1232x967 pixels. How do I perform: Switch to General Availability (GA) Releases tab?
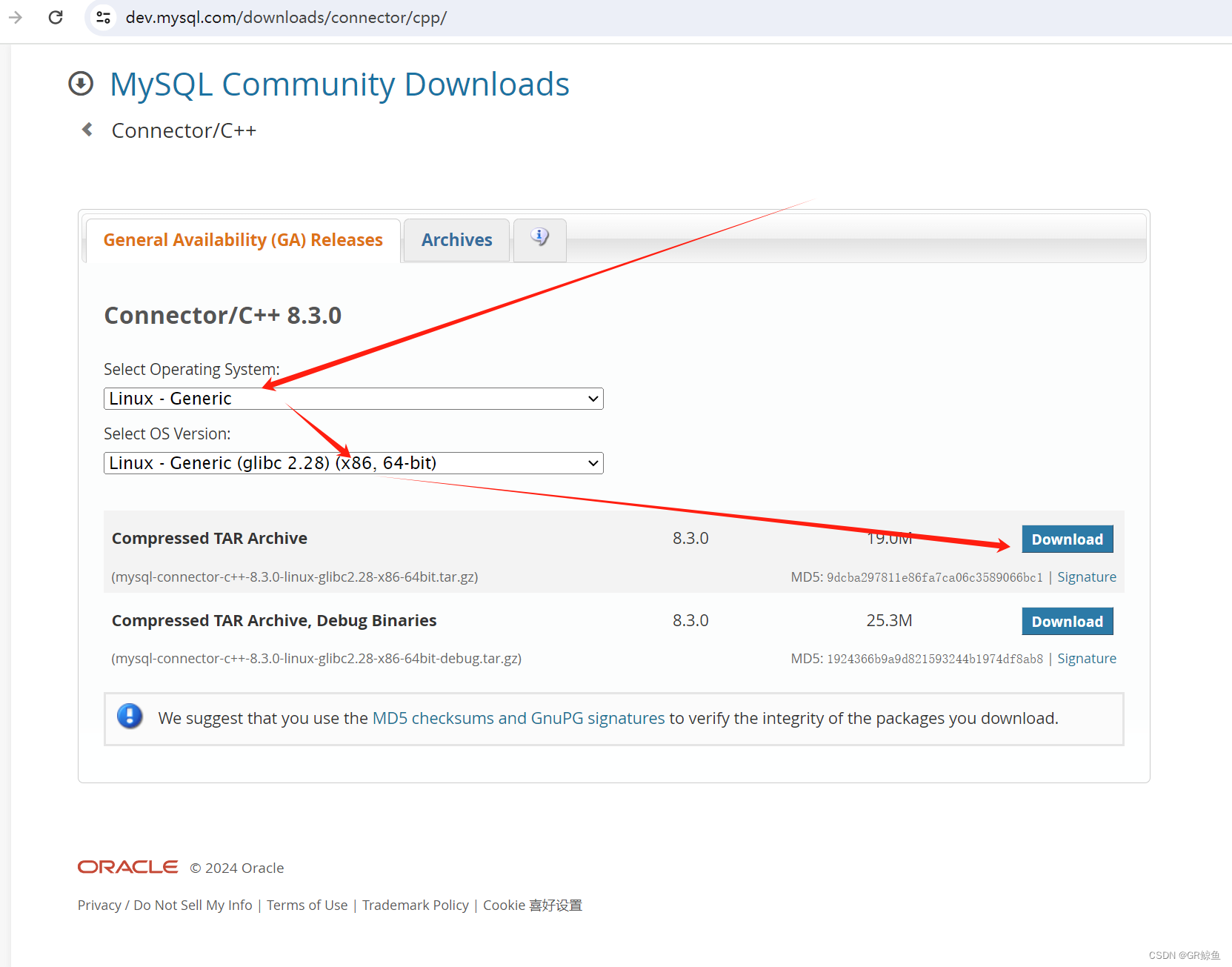243,240
